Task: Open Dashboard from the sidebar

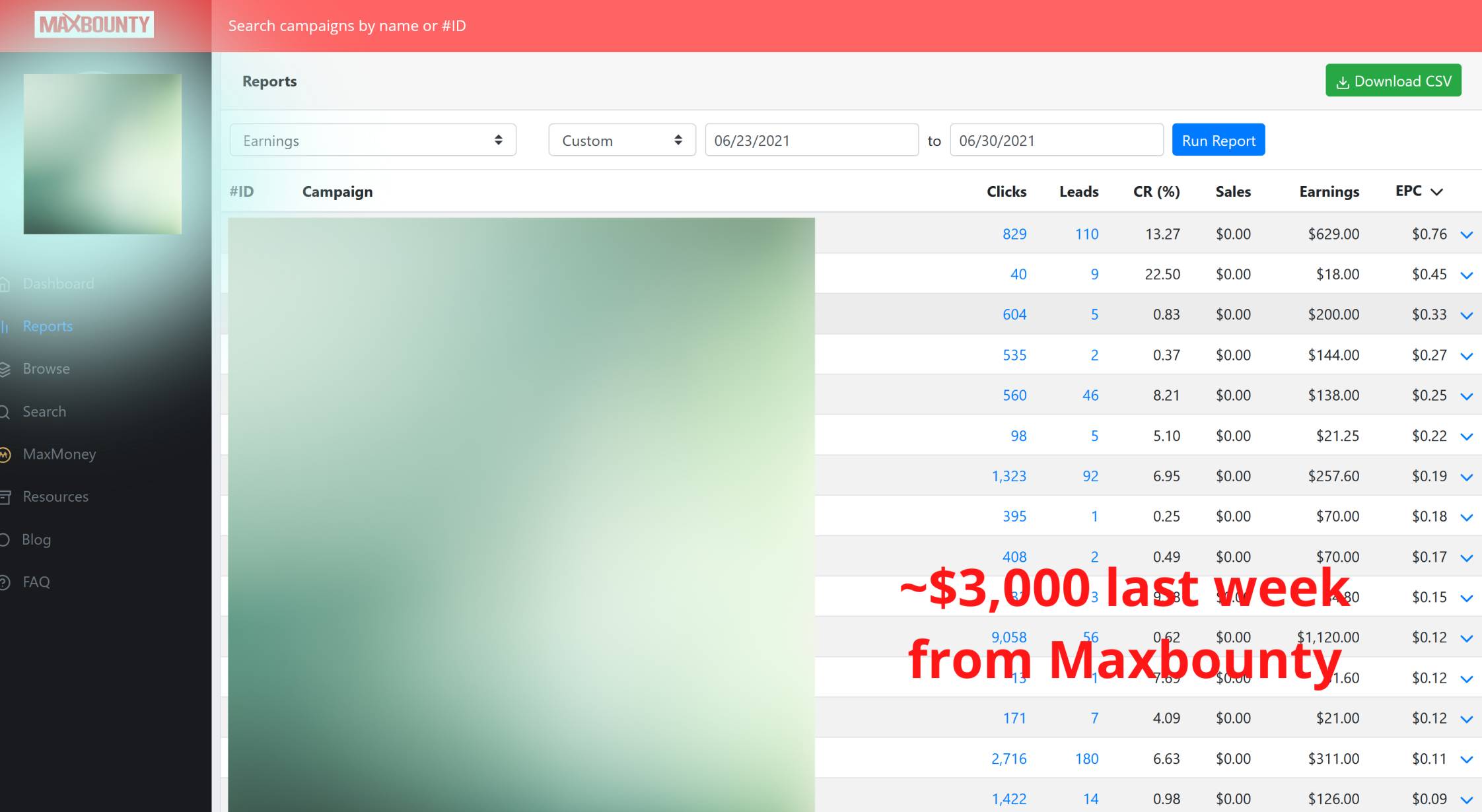Action: point(59,284)
